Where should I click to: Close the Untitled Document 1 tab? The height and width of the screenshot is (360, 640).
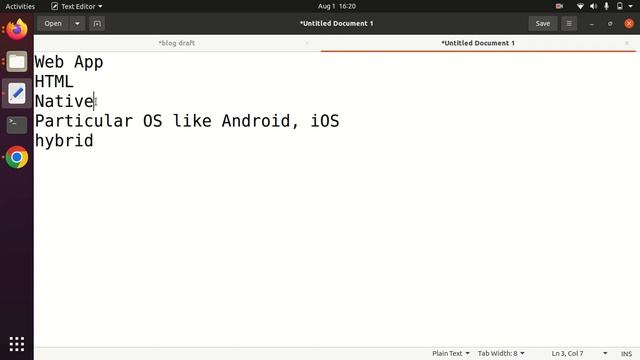(x=627, y=43)
